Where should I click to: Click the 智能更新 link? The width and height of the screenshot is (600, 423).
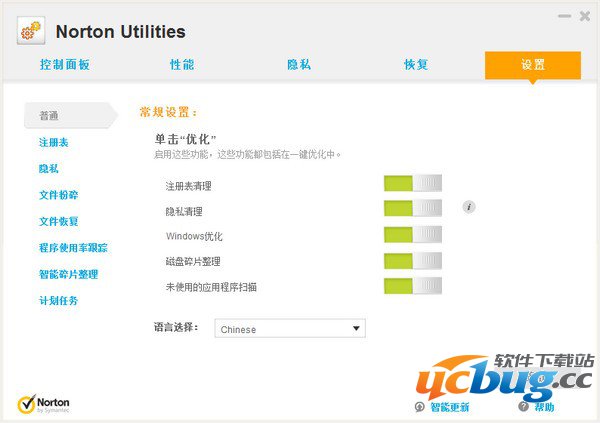tap(450, 407)
